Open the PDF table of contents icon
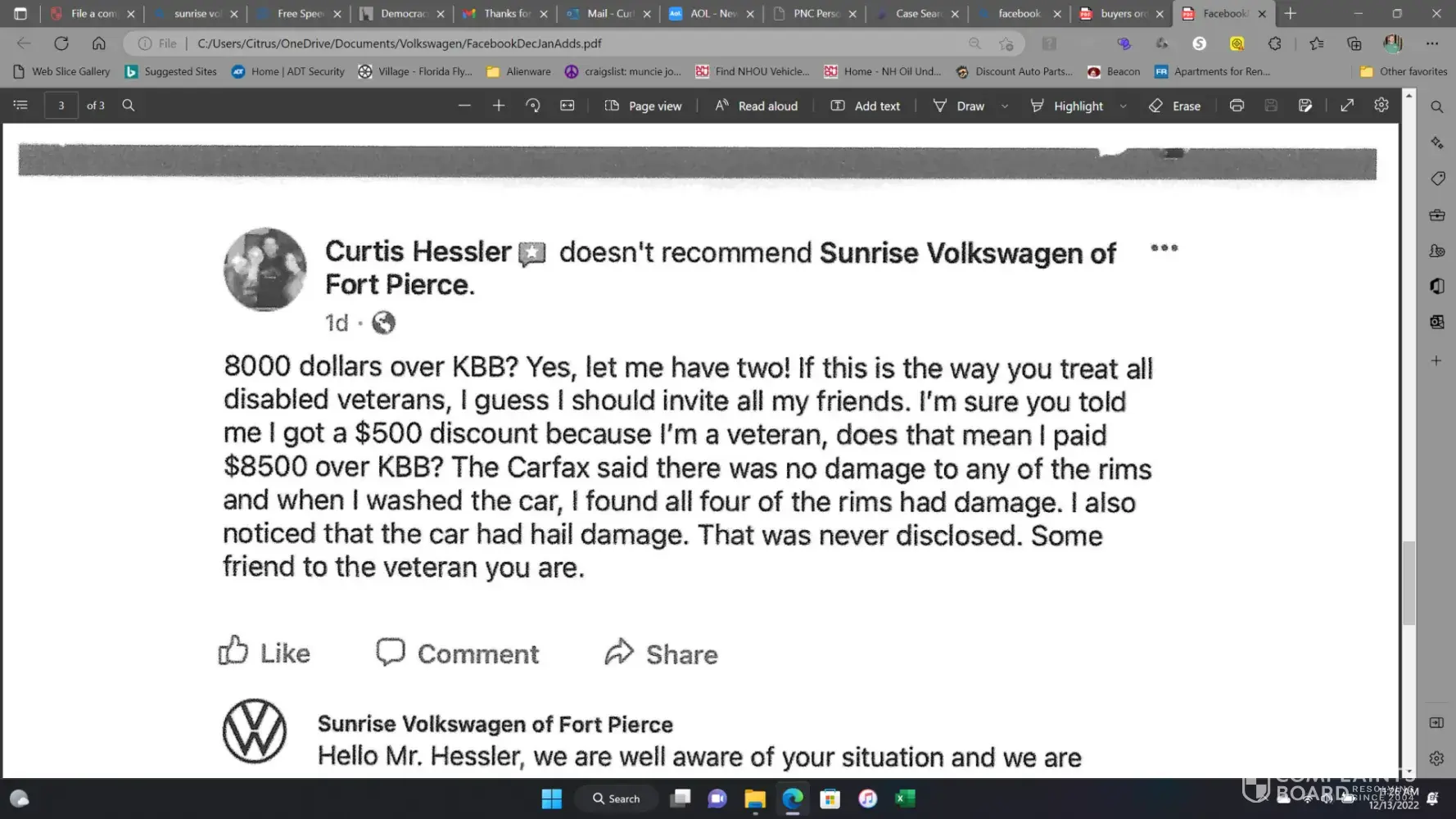Screen dimensions: 1456x819 20,106
